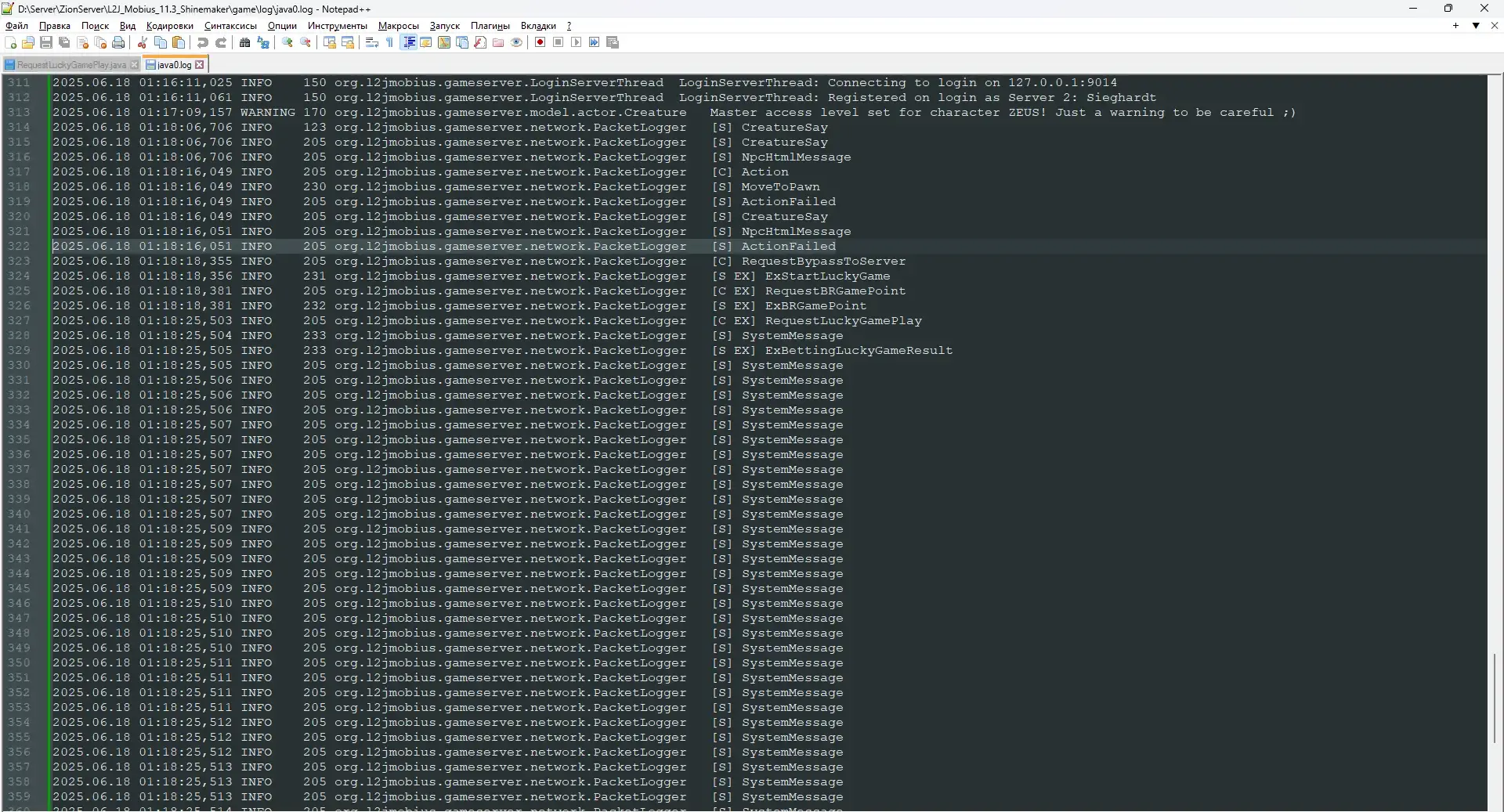
Task: Click the ExStartLuckyGame log entry
Action: (x=827, y=276)
